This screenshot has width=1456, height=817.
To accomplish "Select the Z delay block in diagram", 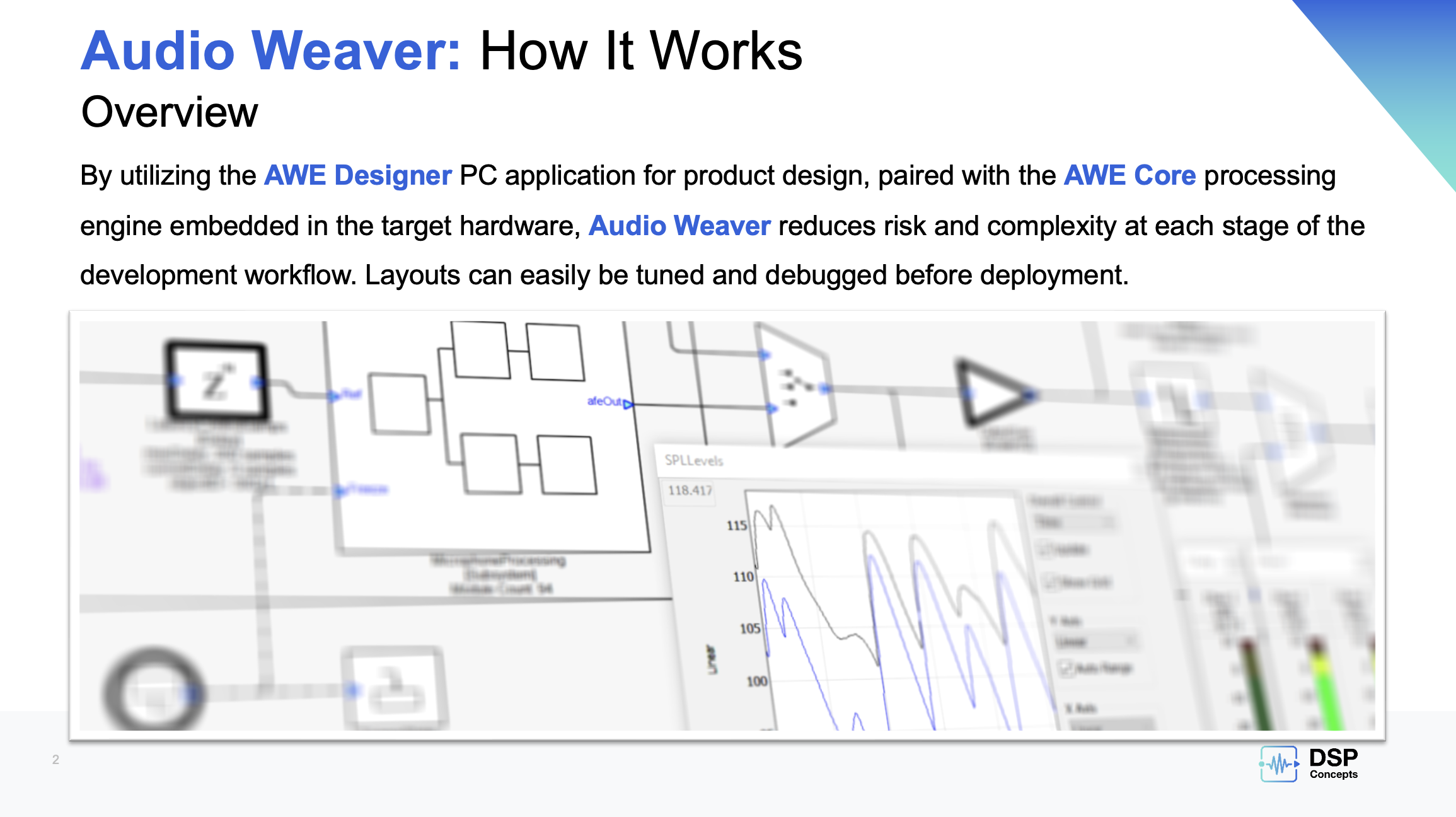I will [216, 380].
